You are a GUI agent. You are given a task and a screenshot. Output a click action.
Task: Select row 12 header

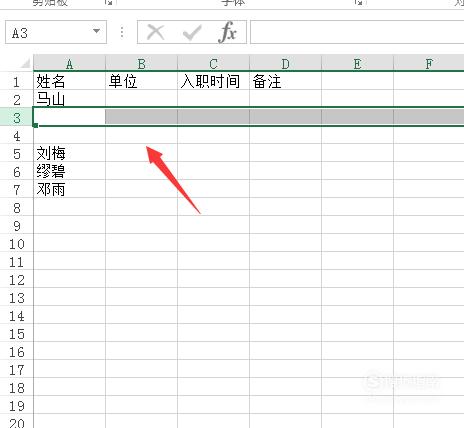pos(17,280)
